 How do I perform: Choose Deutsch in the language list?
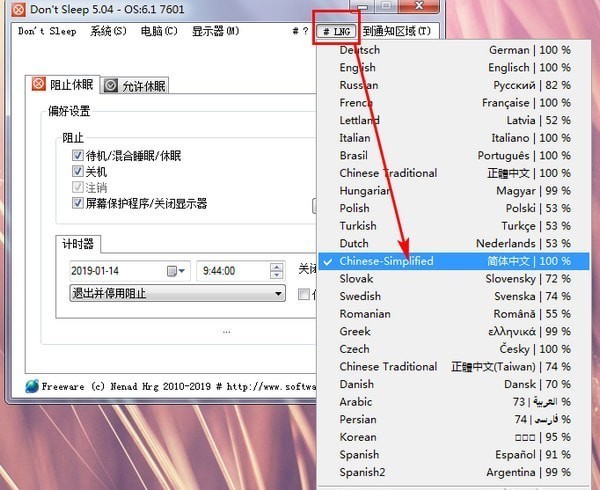pos(359,50)
